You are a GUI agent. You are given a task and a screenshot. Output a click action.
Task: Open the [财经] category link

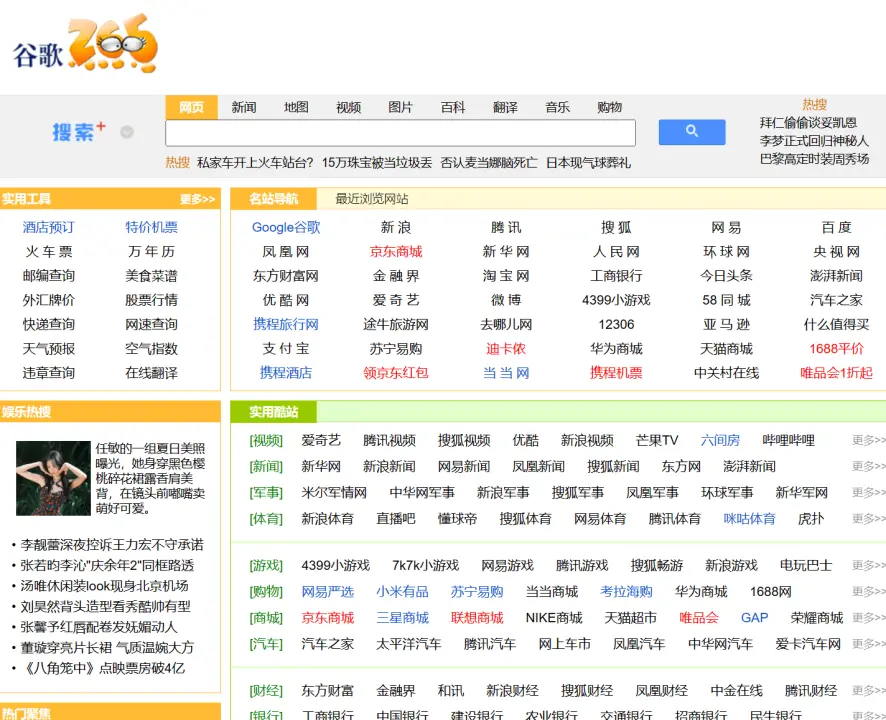pos(266,691)
